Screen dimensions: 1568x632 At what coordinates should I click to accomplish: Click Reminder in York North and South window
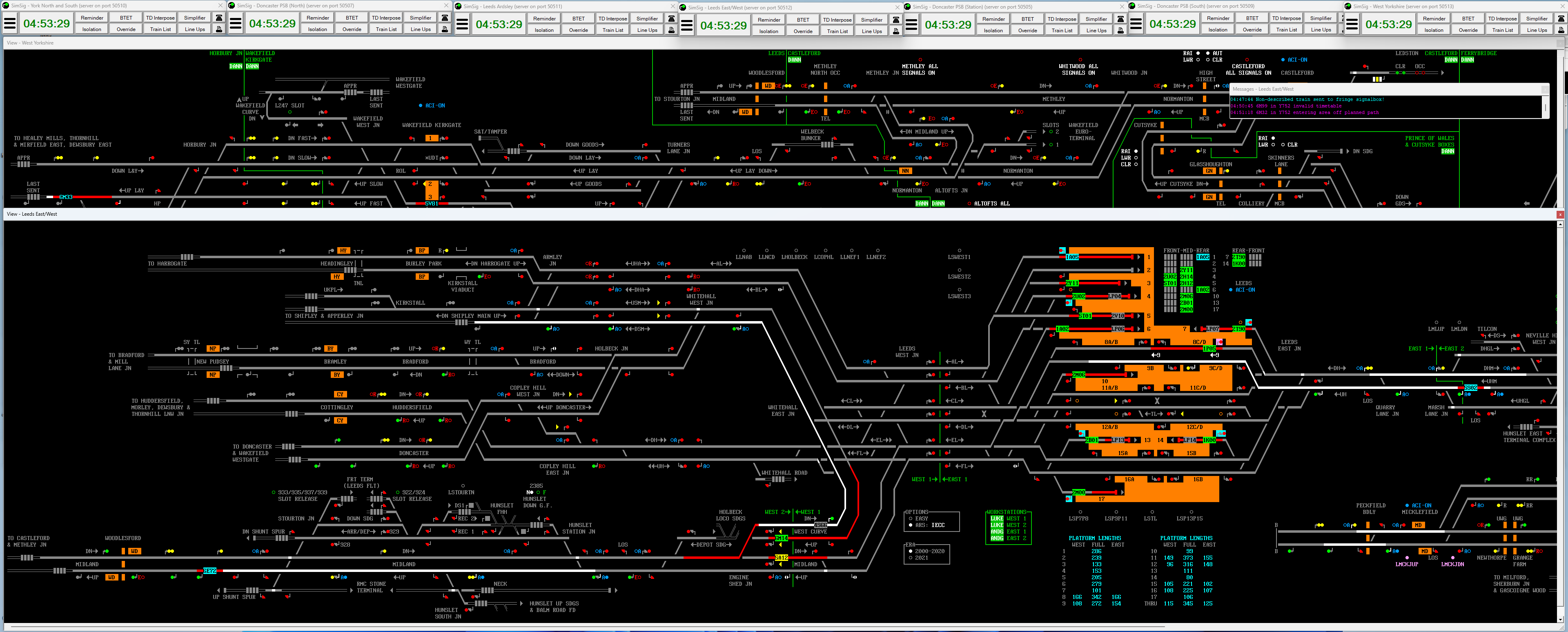click(92, 18)
